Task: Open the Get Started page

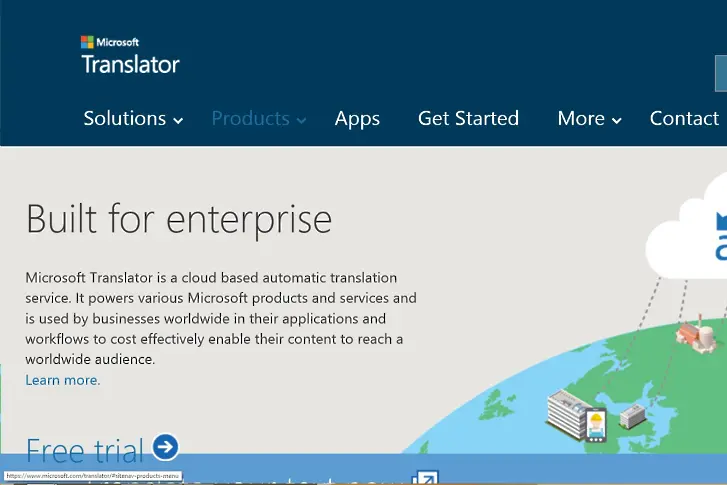Action: click(468, 119)
